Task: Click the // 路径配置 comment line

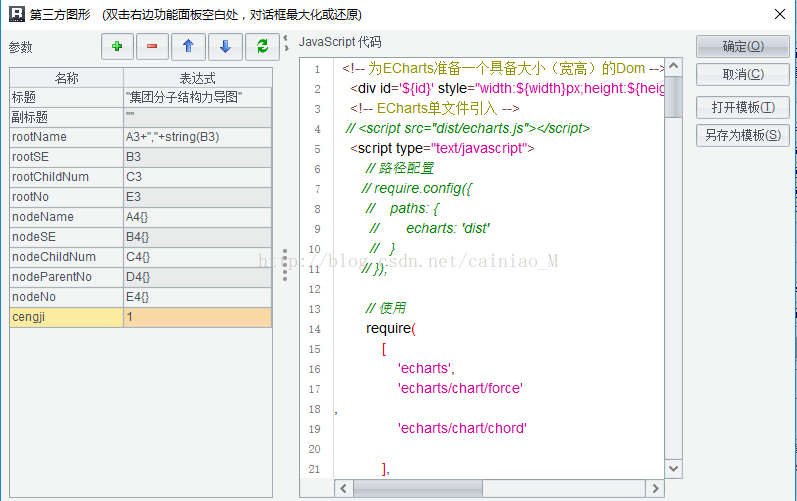Action: [x=400, y=169]
